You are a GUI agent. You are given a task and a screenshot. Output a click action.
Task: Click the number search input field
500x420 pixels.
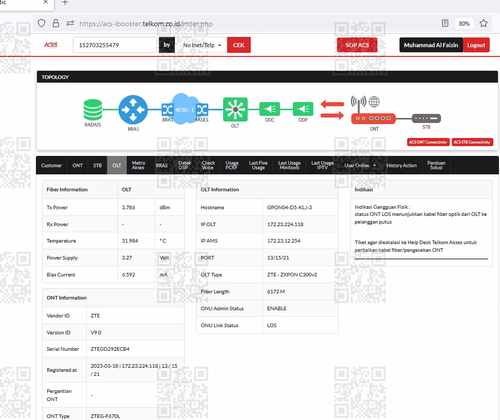tap(115, 45)
